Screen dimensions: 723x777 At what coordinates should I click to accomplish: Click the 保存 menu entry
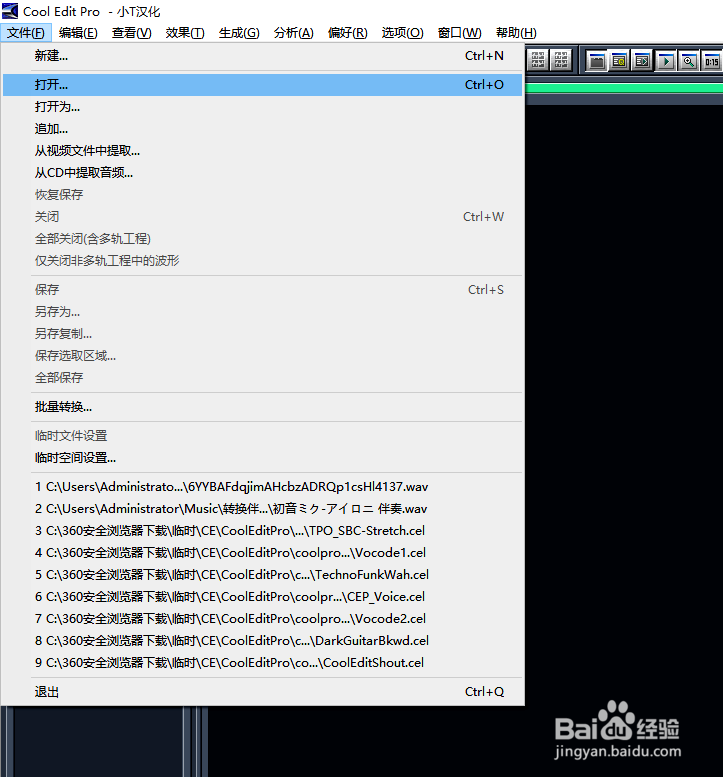click(x=263, y=289)
